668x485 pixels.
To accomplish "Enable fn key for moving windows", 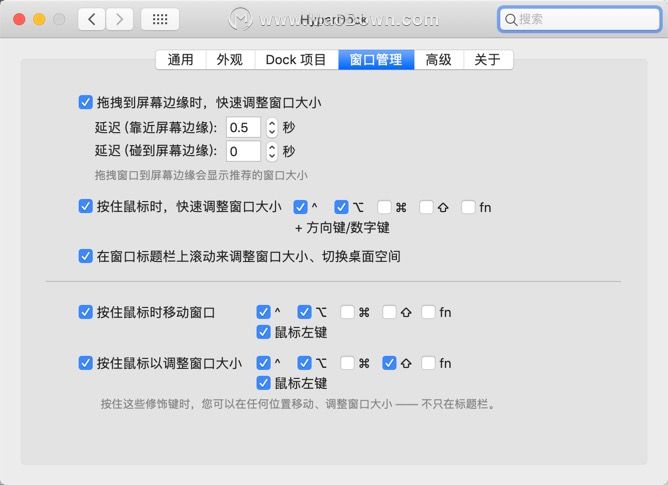I will click(428, 312).
